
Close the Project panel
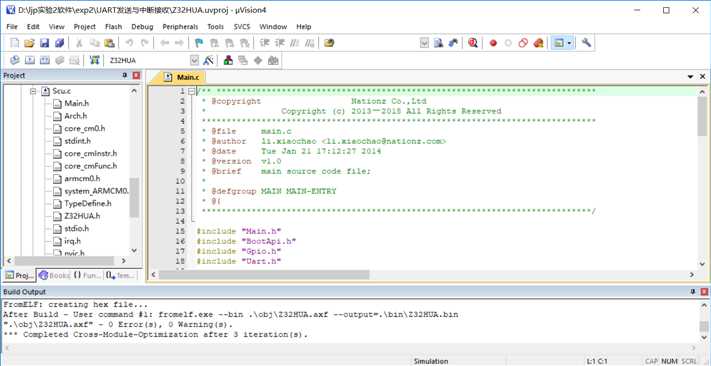click(136, 75)
